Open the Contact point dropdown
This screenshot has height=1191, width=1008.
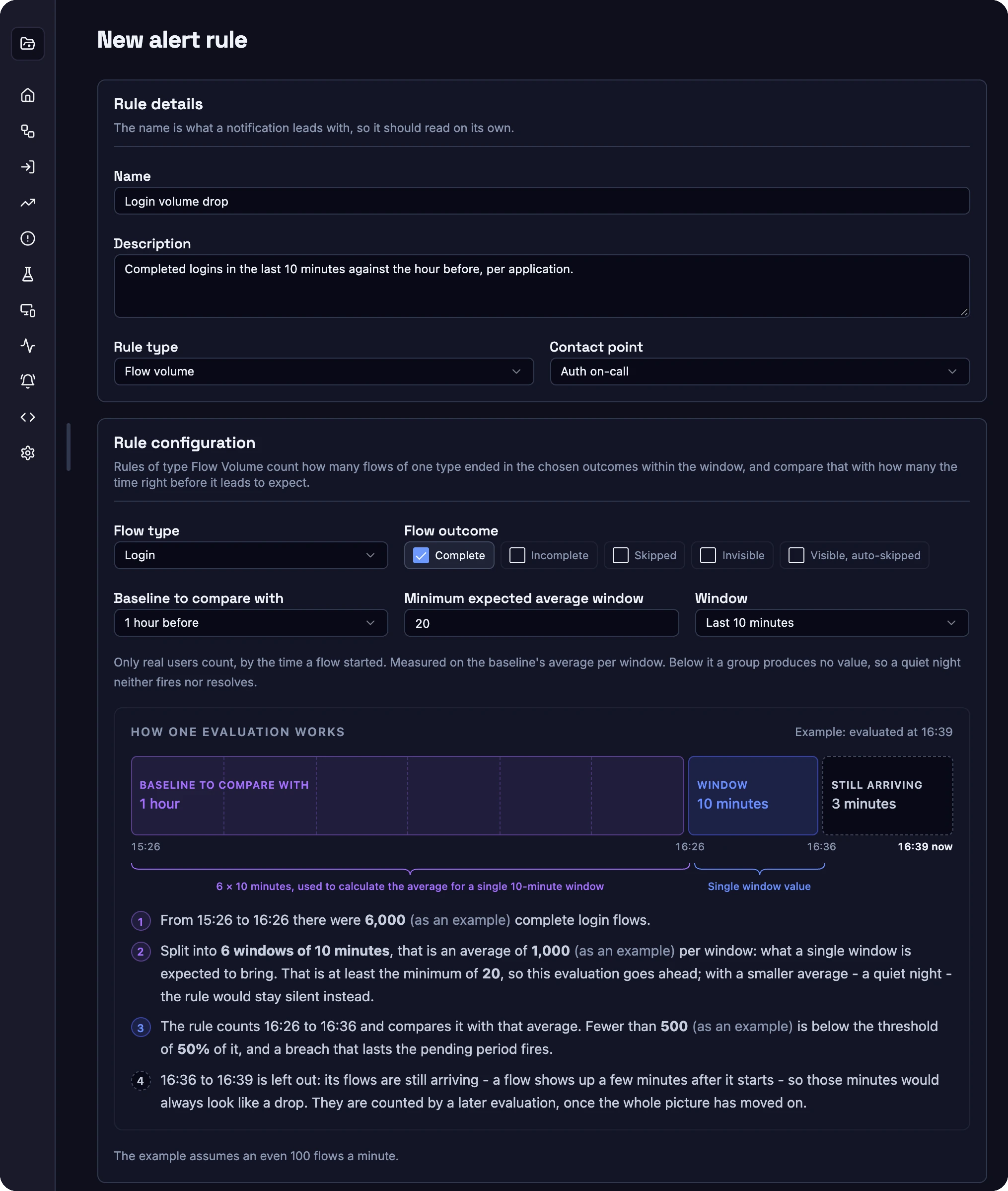[x=759, y=372]
